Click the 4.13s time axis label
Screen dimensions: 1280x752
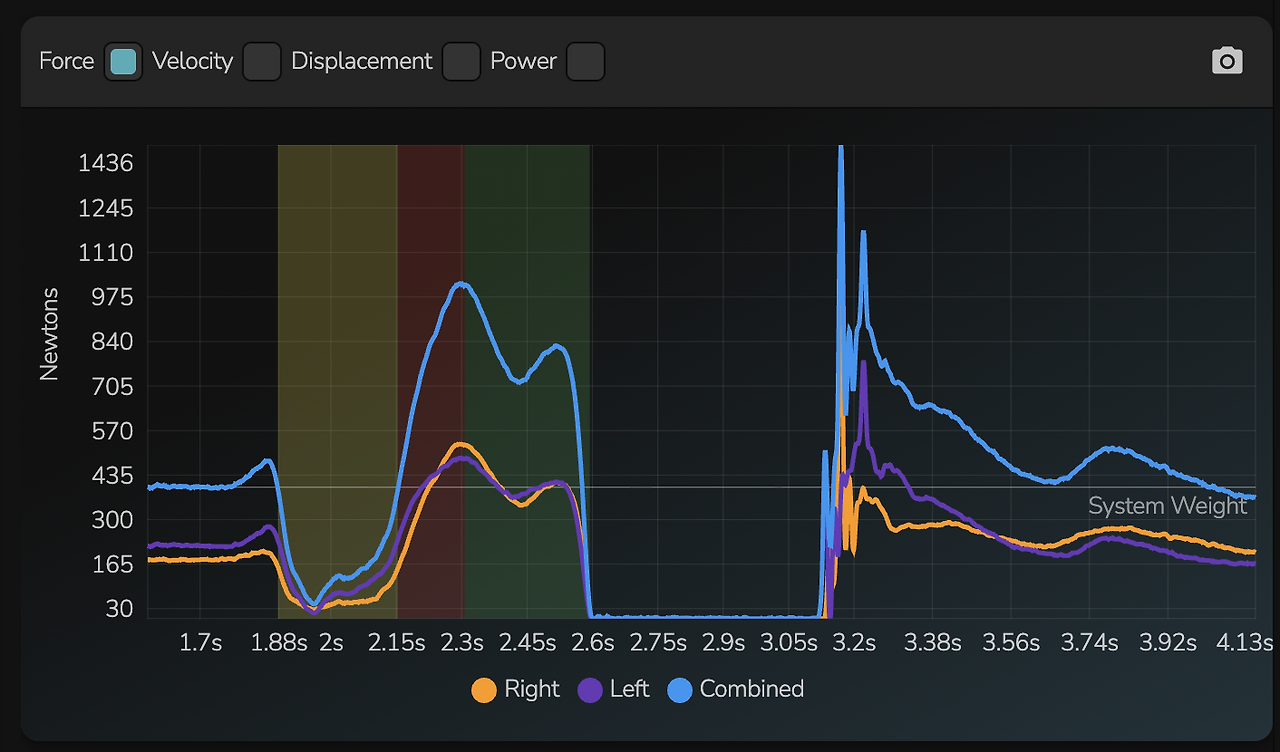tap(1244, 642)
